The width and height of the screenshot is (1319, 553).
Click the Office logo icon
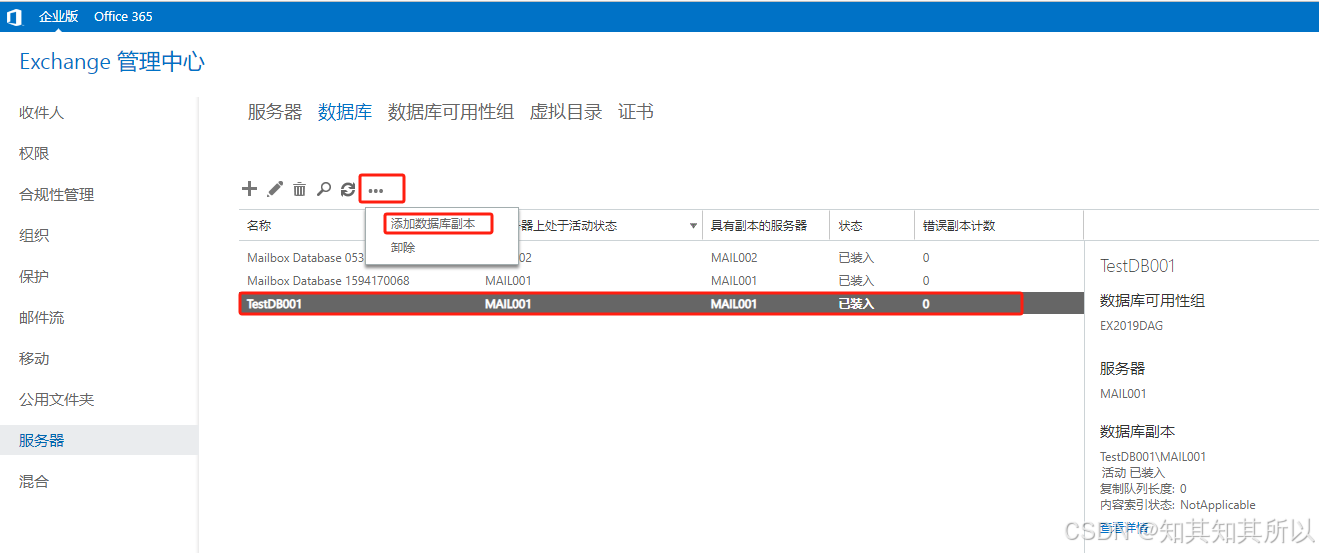14,17
